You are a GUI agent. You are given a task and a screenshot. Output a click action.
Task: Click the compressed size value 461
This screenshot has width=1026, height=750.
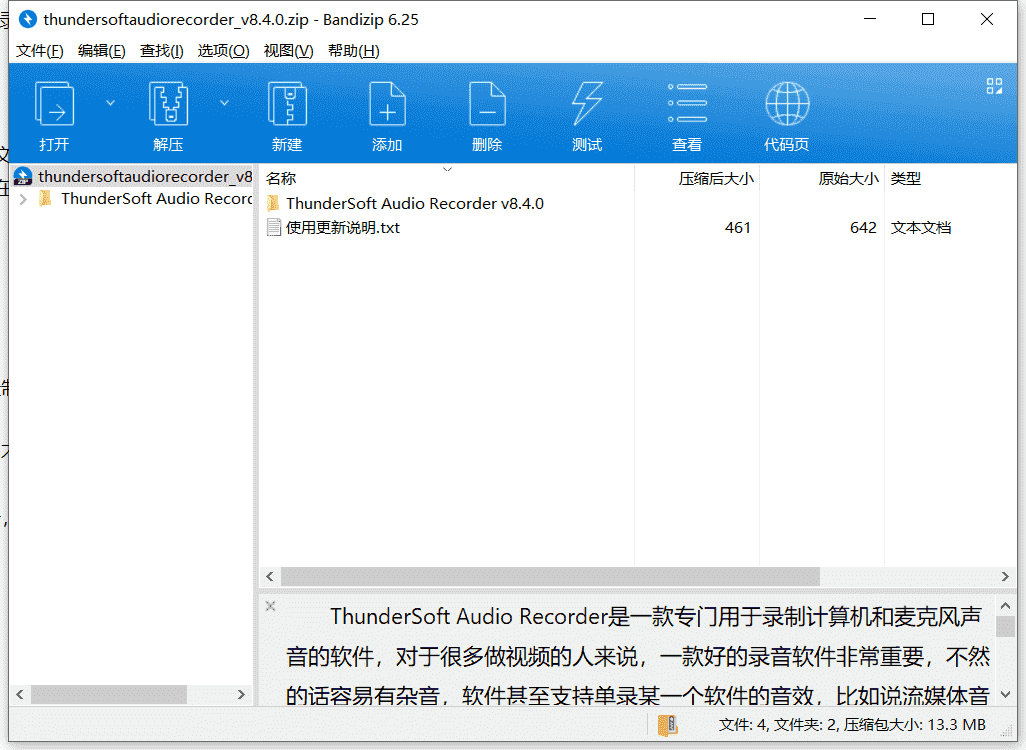(x=737, y=228)
